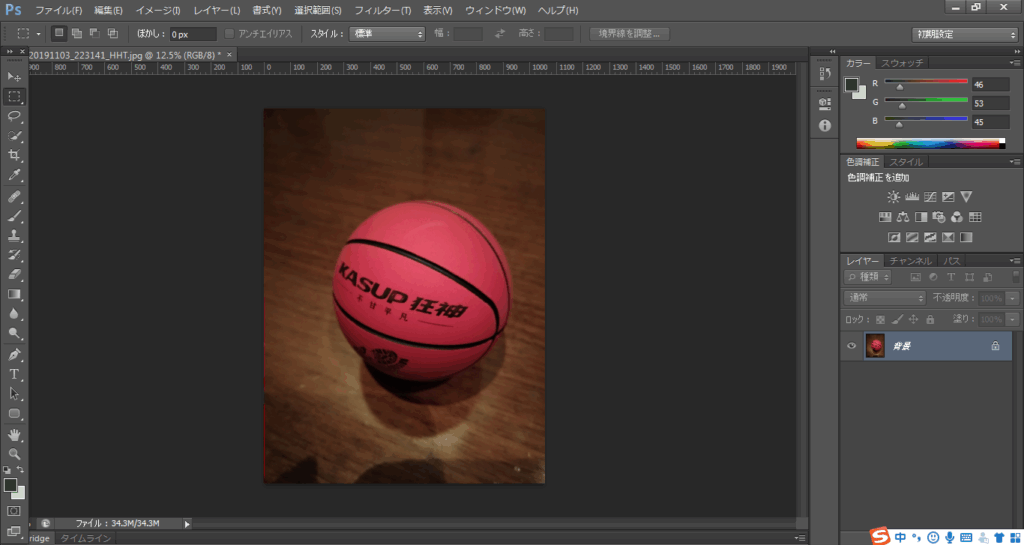Pick the Horizontal Type tool
The height and width of the screenshot is (545, 1024).
tap(14, 374)
